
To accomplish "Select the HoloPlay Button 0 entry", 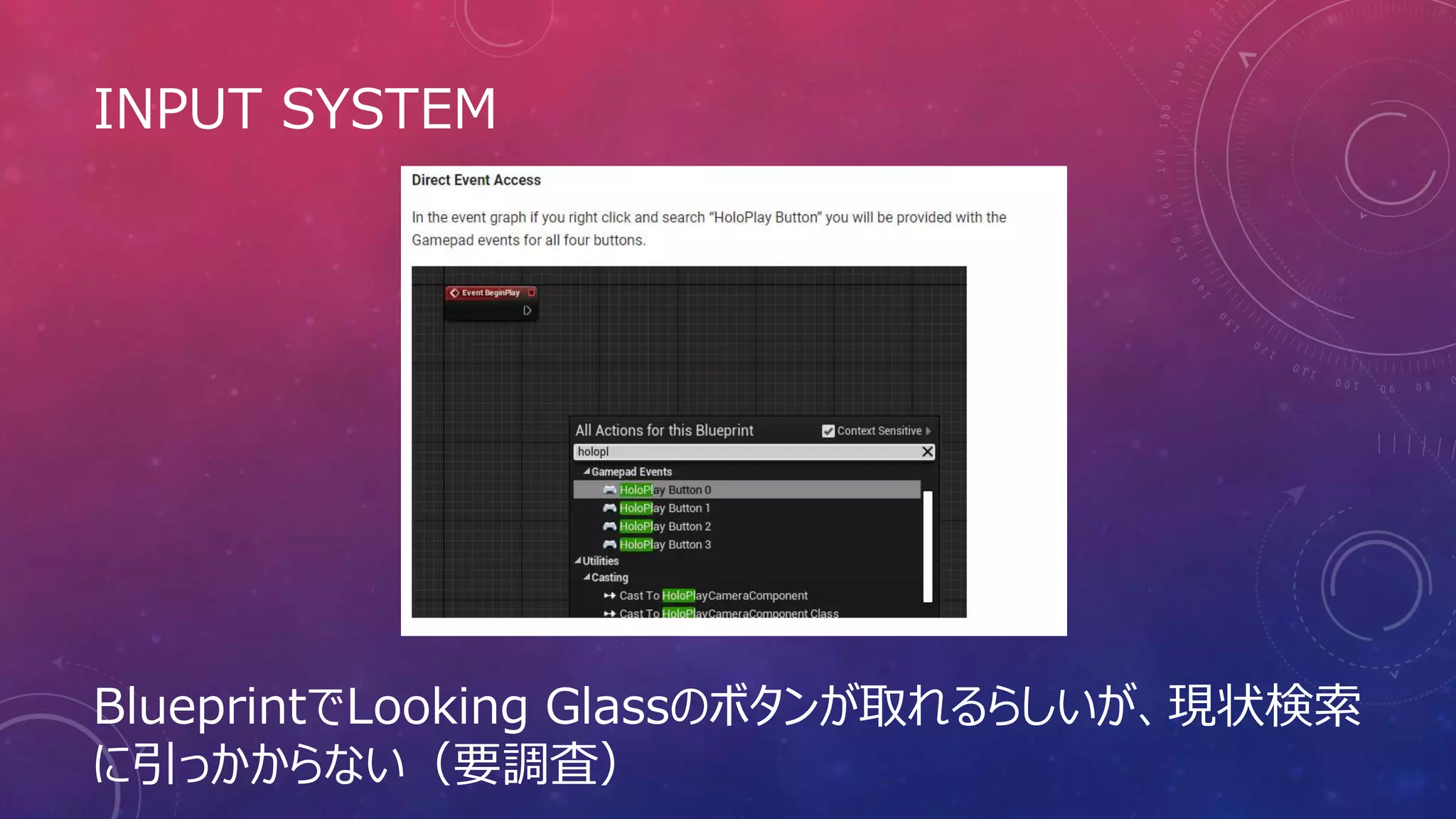I will click(x=746, y=490).
